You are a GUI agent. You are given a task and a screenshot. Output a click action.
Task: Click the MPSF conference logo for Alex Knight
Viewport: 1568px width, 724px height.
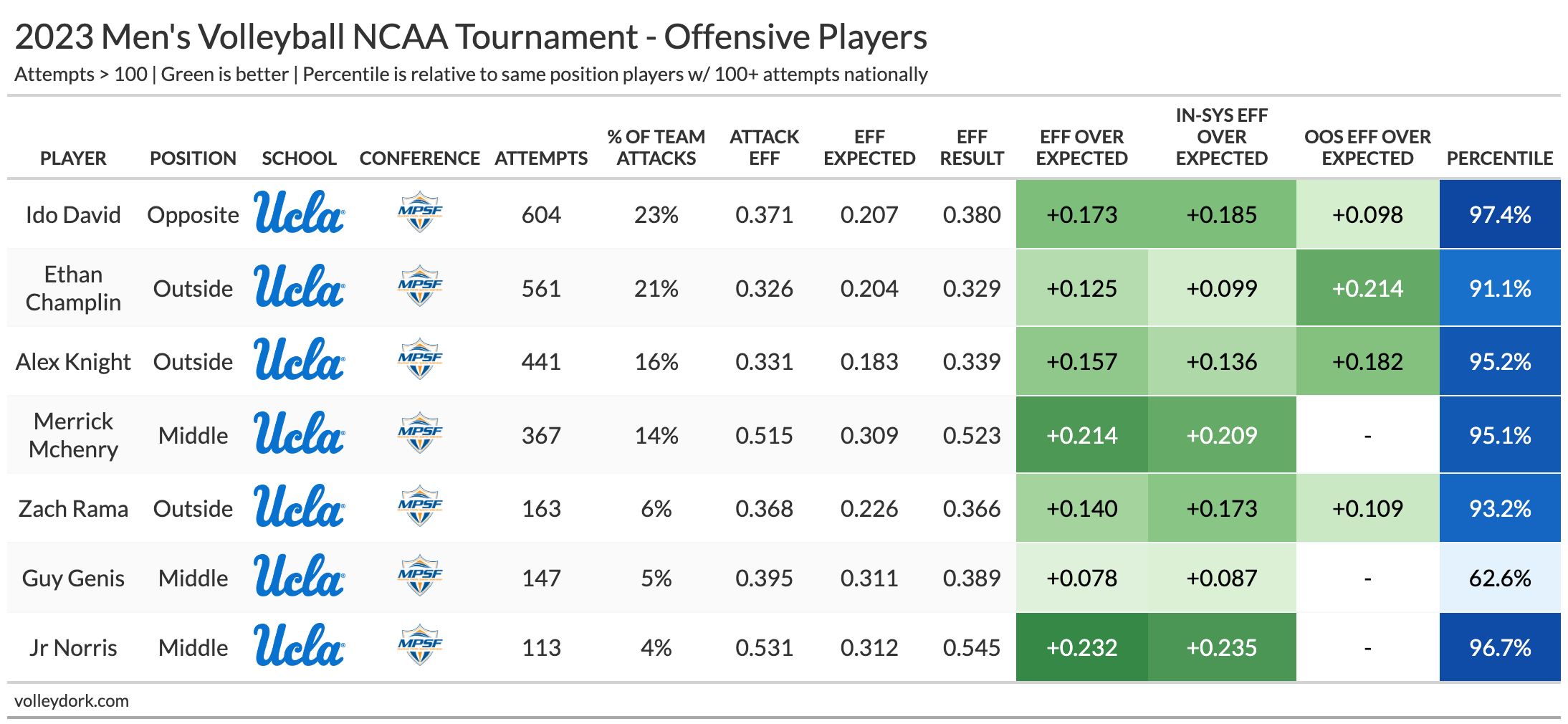(420, 359)
